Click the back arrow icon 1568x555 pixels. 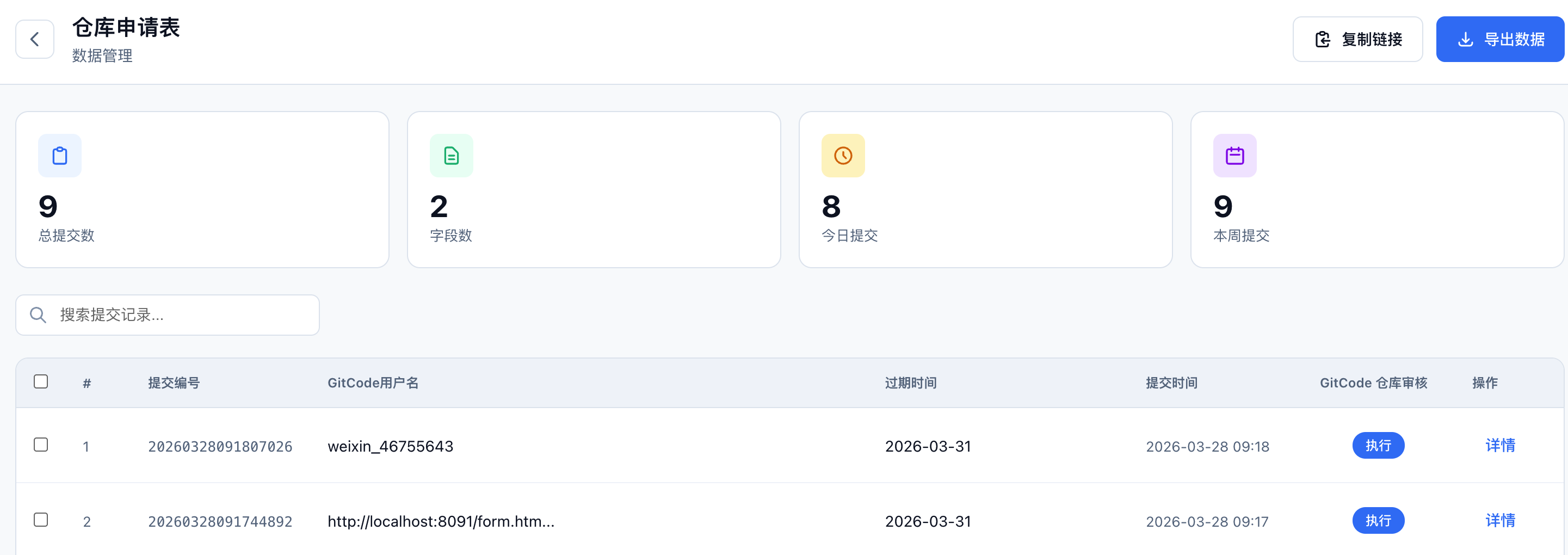[x=35, y=40]
